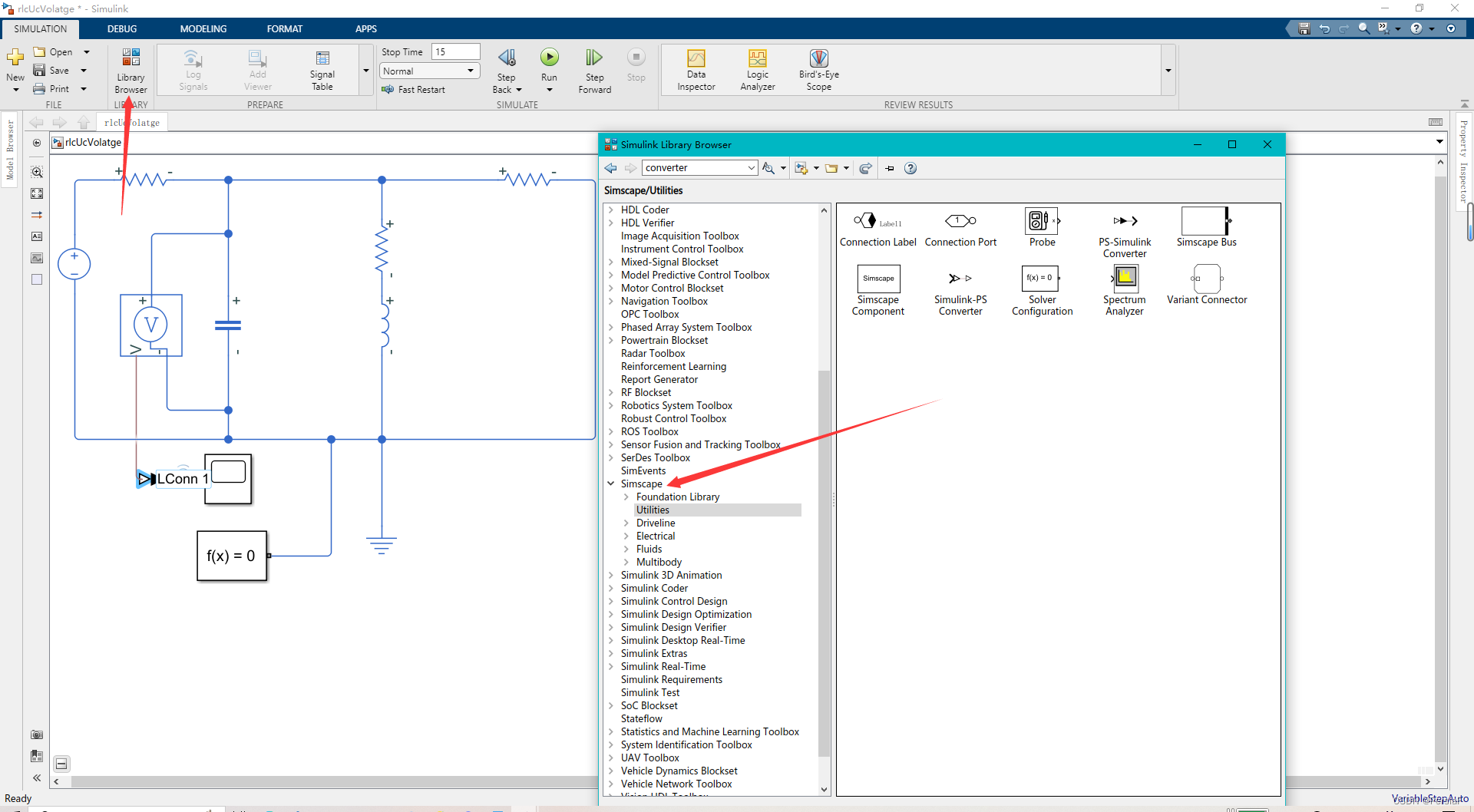
Task: Click the library tree vertical scrollbar
Action: pyautogui.click(x=824, y=564)
